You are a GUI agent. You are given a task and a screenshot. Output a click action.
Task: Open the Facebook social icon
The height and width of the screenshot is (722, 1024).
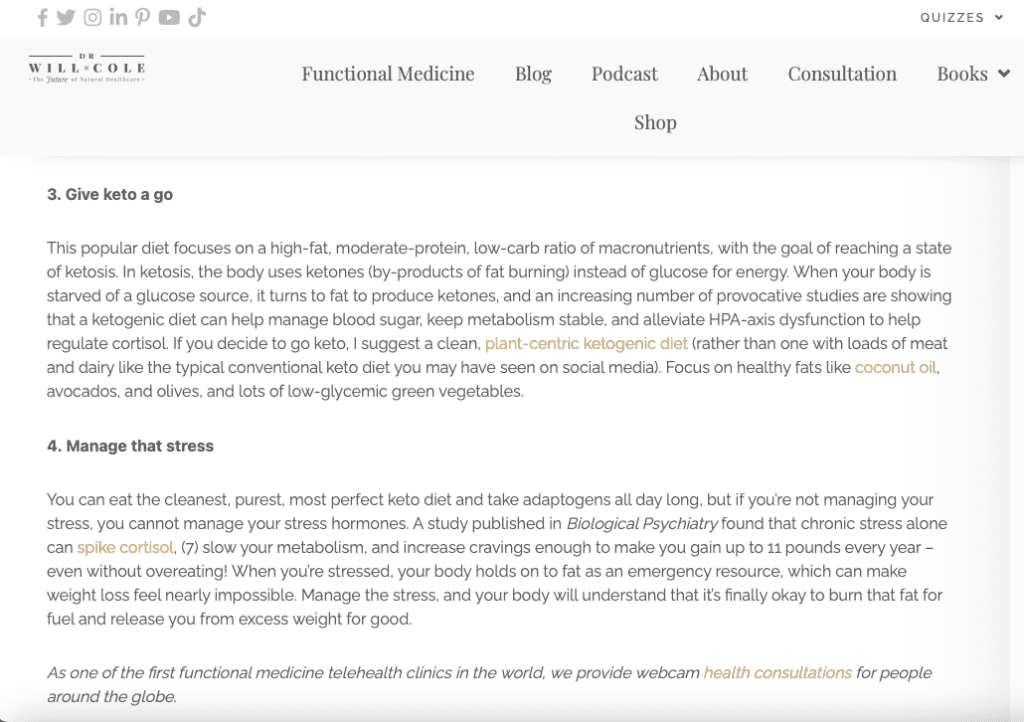pos(42,17)
